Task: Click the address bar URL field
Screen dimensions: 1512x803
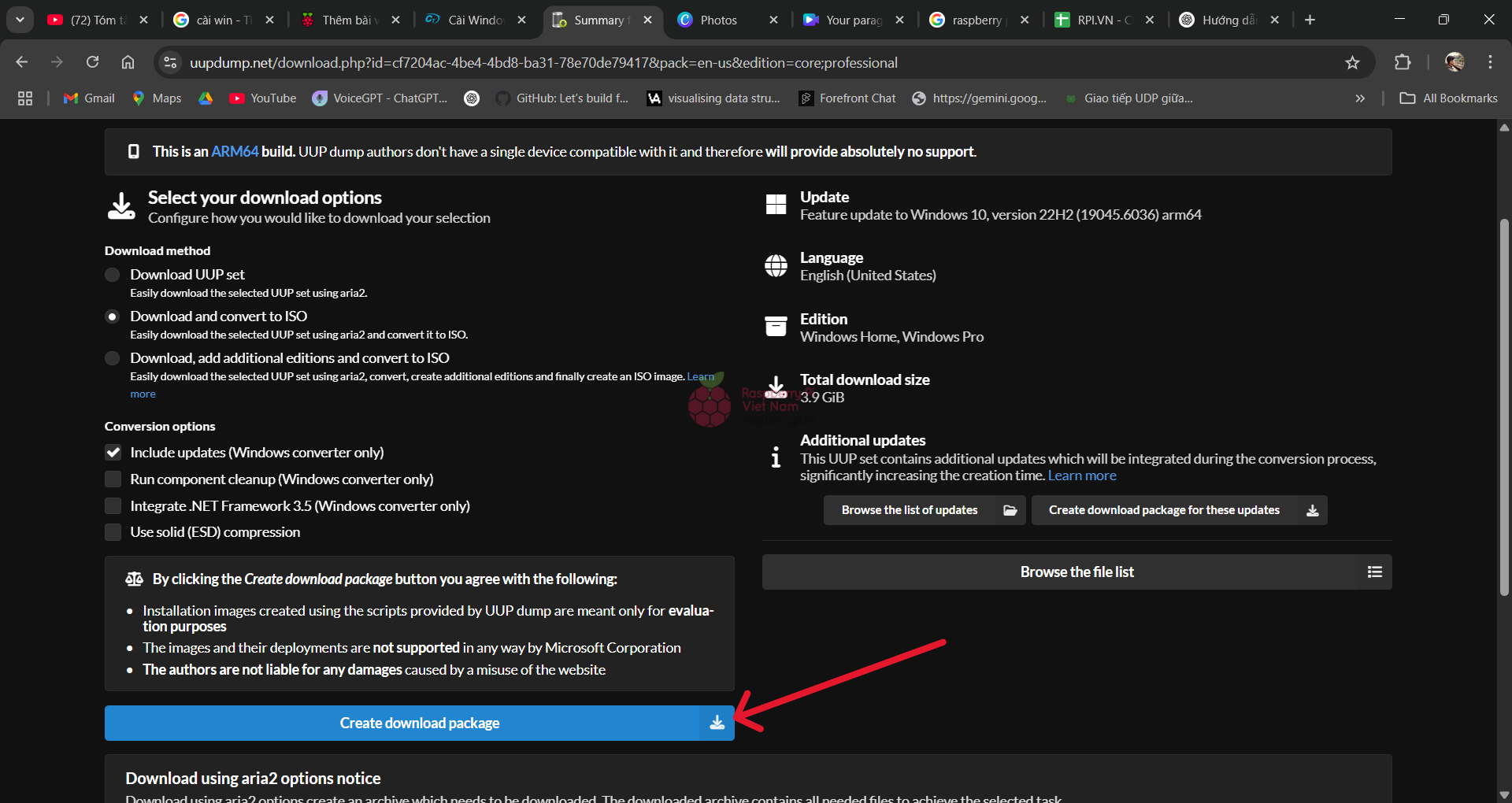Action: 543,62
